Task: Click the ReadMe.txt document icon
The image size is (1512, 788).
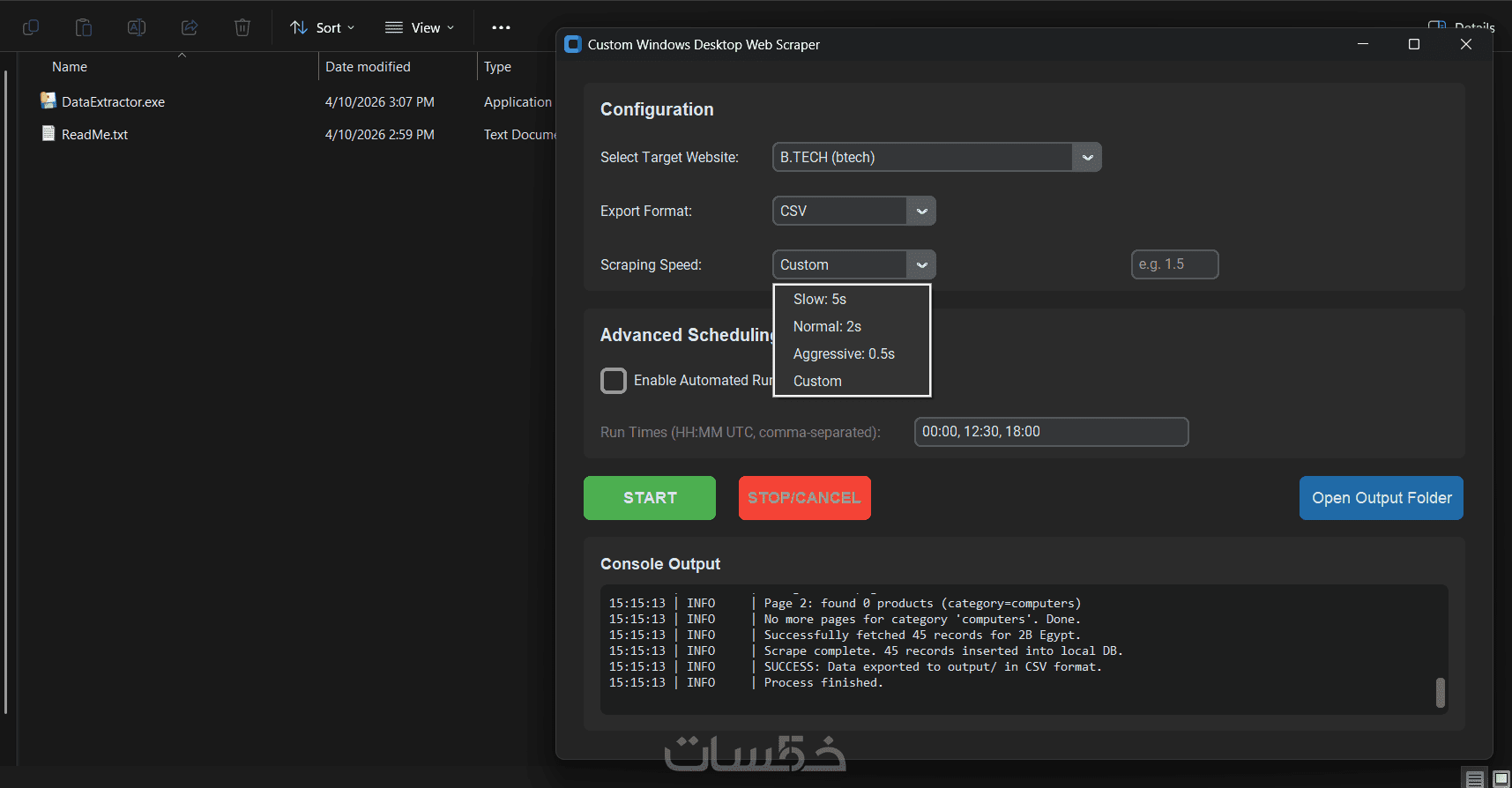Action: click(x=48, y=134)
